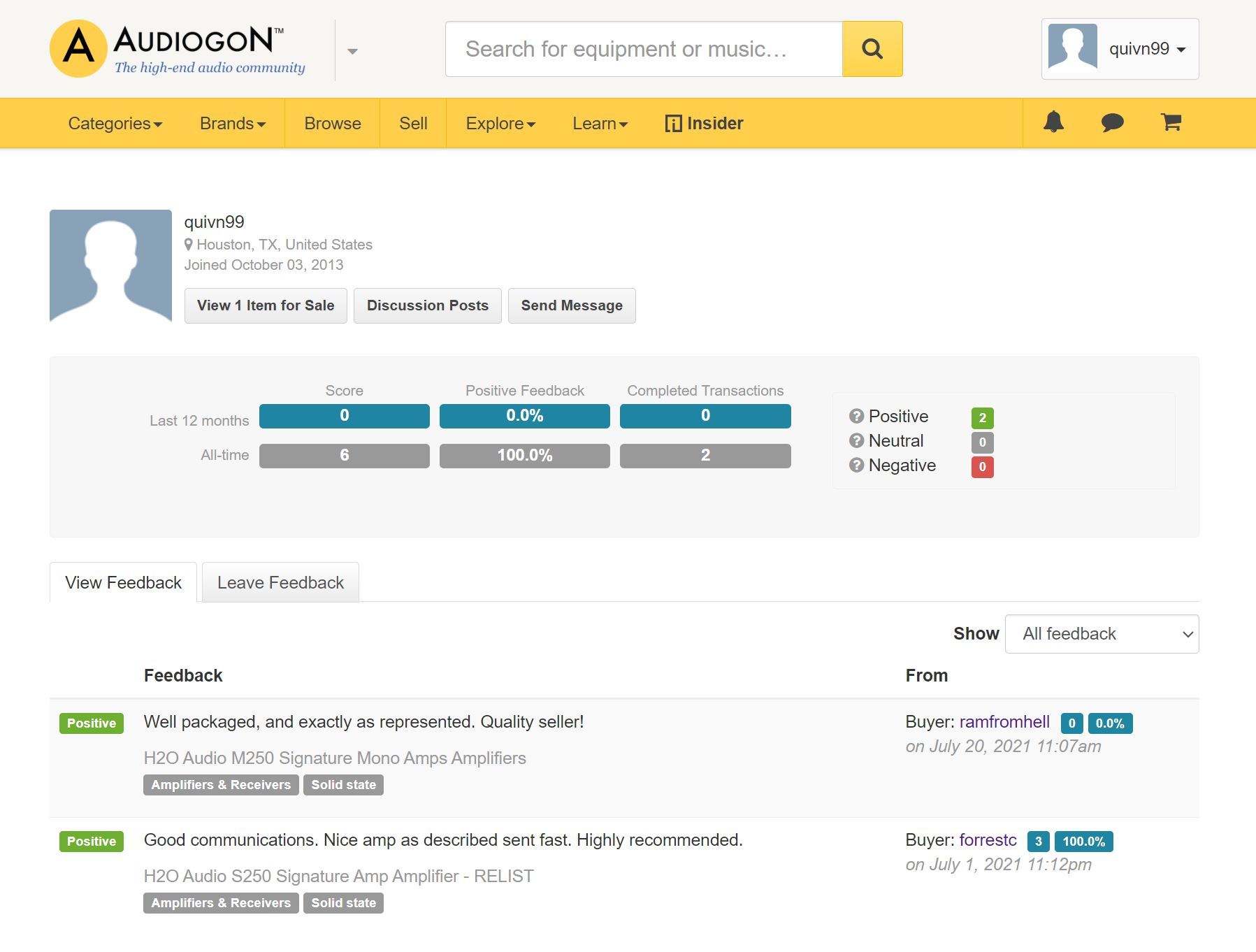Switch to the Leave Feedback tab
The height and width of the screenshot is (952, 1256).
click(x=280, y=582)
